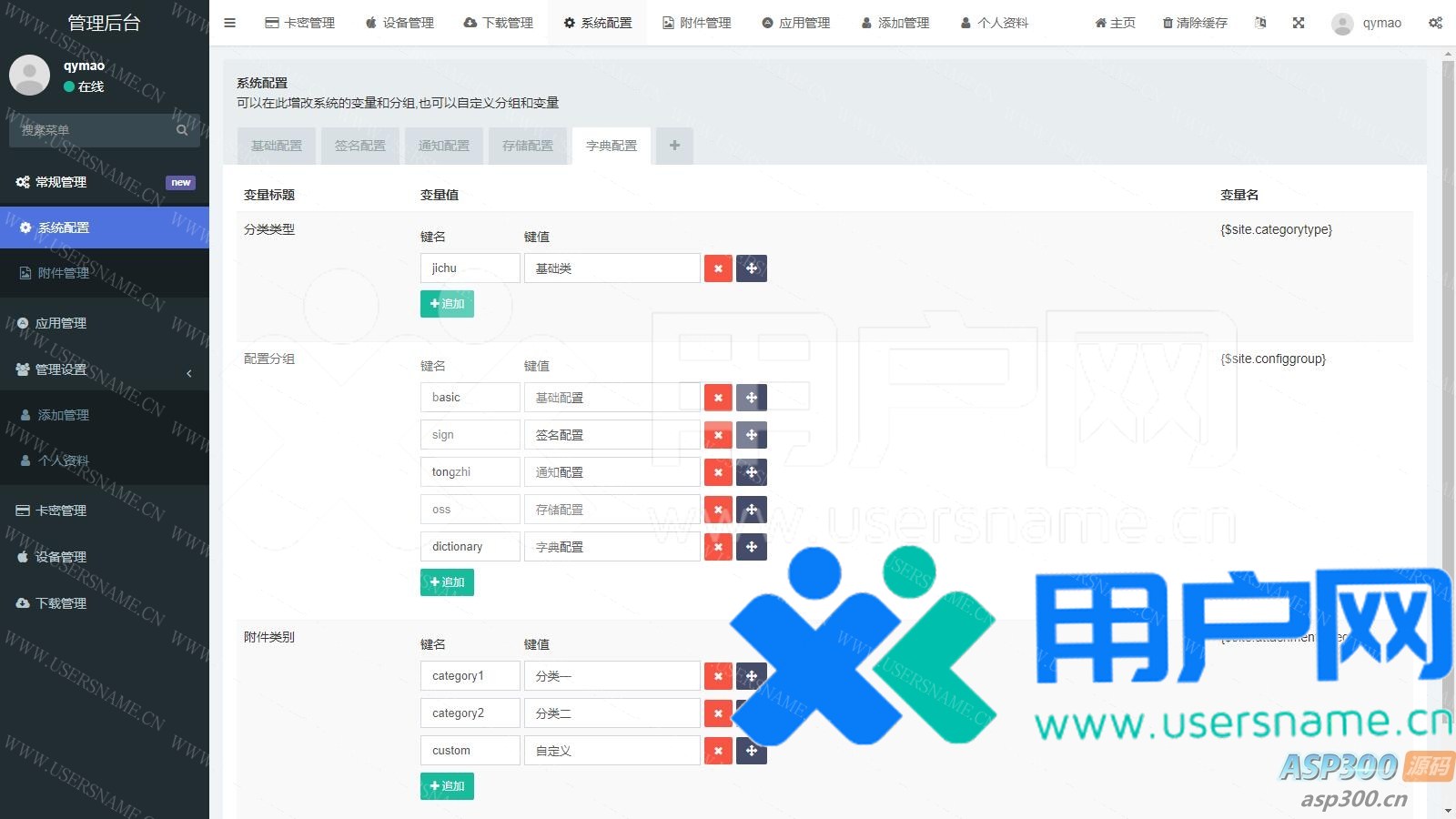The width and height of the screenshot is (1456, 819).
Task: Click 追加 button under 分类类型
Action: click(x=447, y=304)
